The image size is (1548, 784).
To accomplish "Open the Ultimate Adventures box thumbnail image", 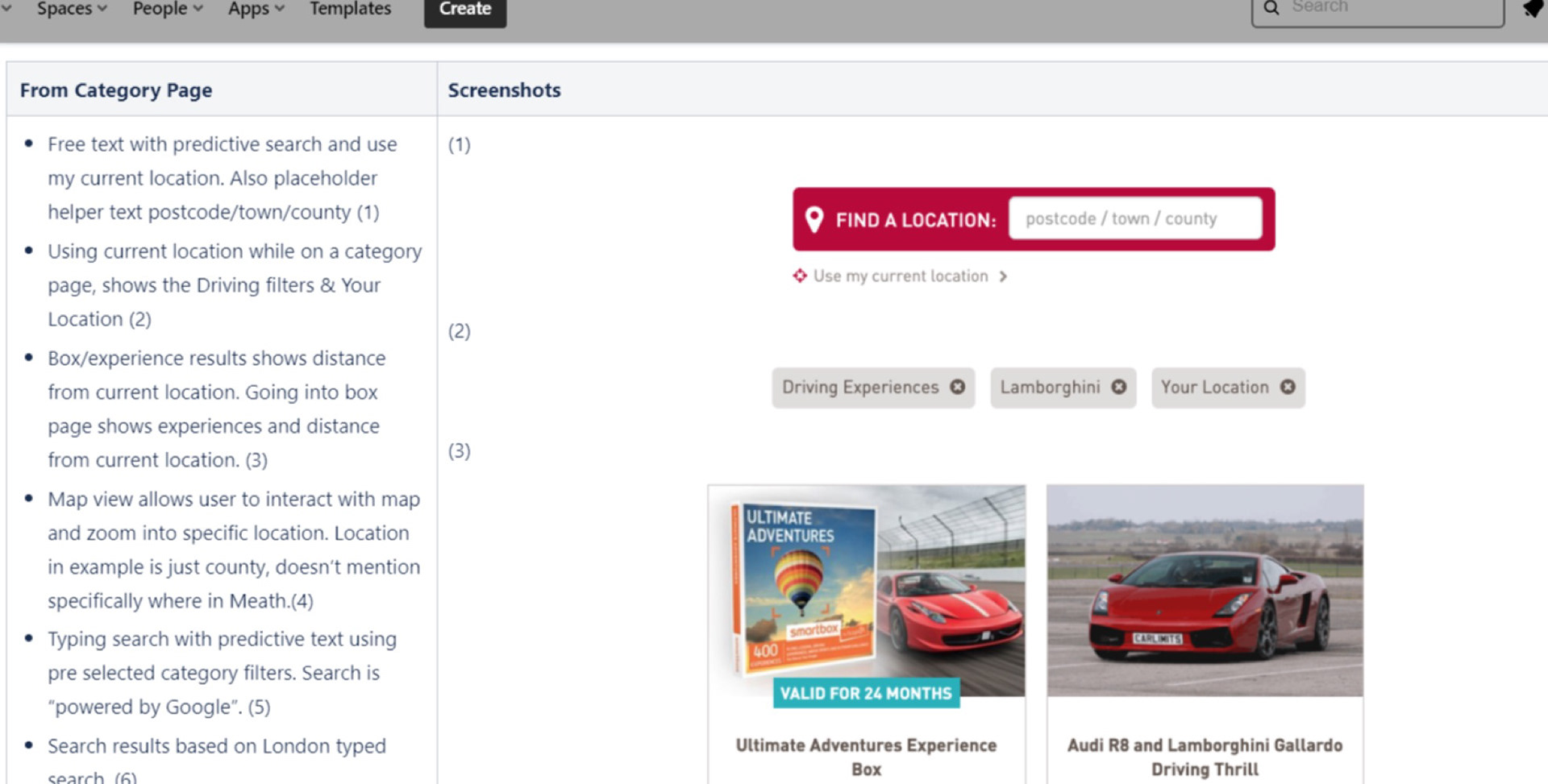I will pyautogui.click(x=867, y=591).
